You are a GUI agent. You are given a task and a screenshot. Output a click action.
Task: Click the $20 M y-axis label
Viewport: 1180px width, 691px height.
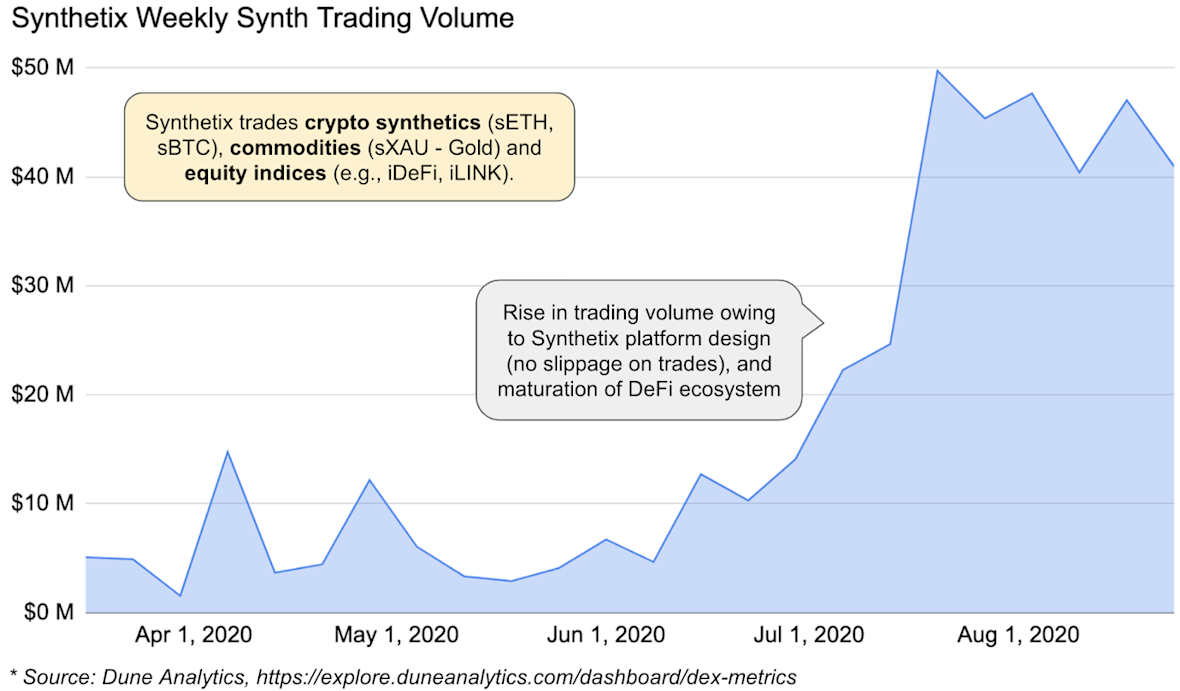[42, 394]
